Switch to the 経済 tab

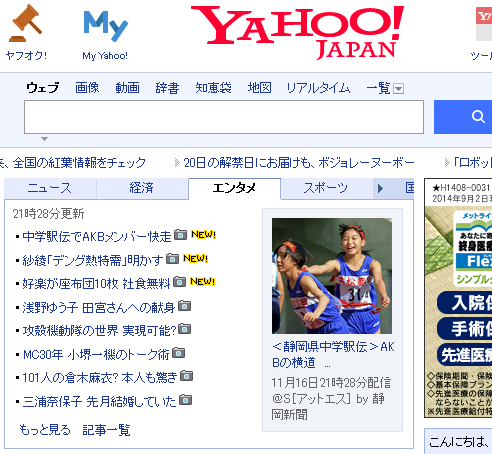coord(142,188)
